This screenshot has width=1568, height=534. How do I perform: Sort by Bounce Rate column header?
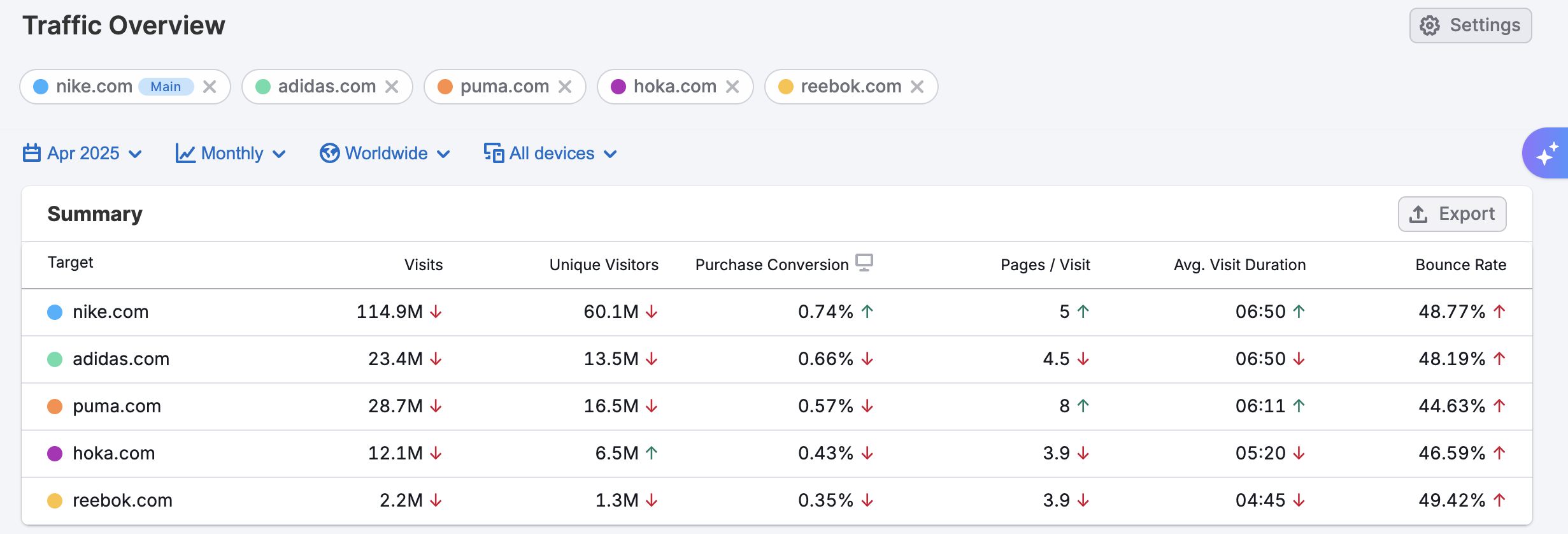point(1460,265)
